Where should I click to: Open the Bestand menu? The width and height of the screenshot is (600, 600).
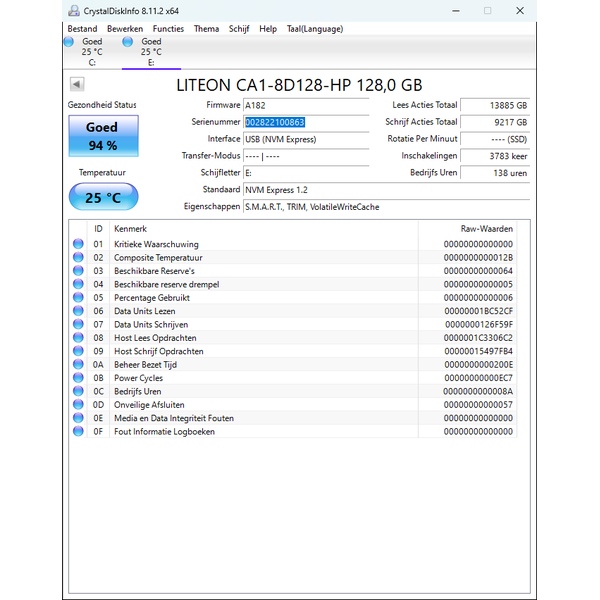82,29
